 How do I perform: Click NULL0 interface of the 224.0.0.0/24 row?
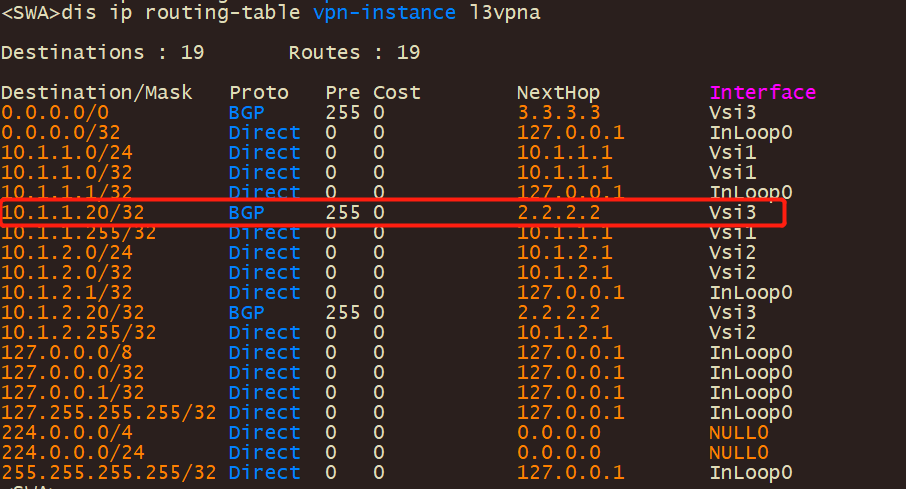point(739,453)
